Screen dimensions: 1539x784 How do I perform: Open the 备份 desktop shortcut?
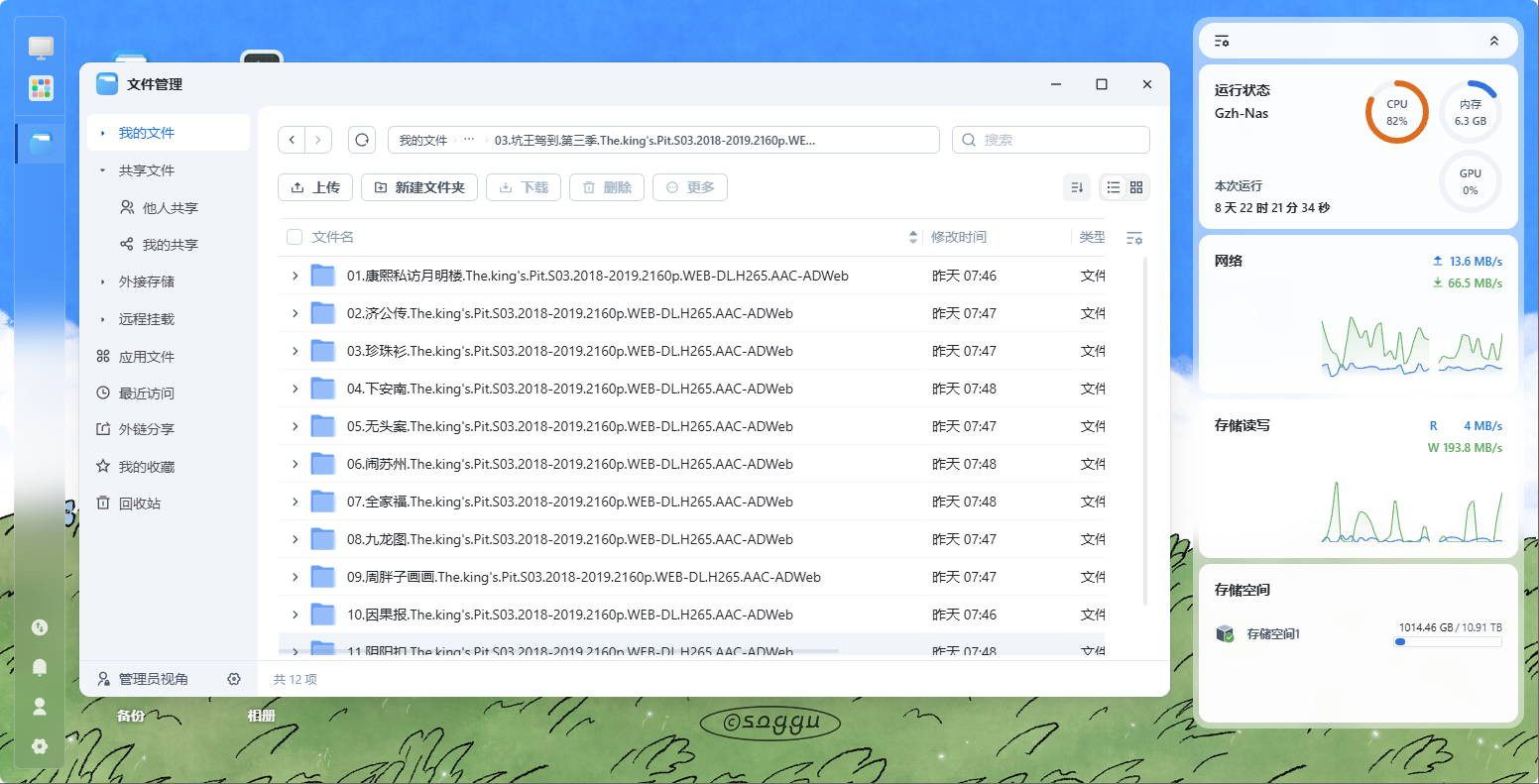pos(131,716)
